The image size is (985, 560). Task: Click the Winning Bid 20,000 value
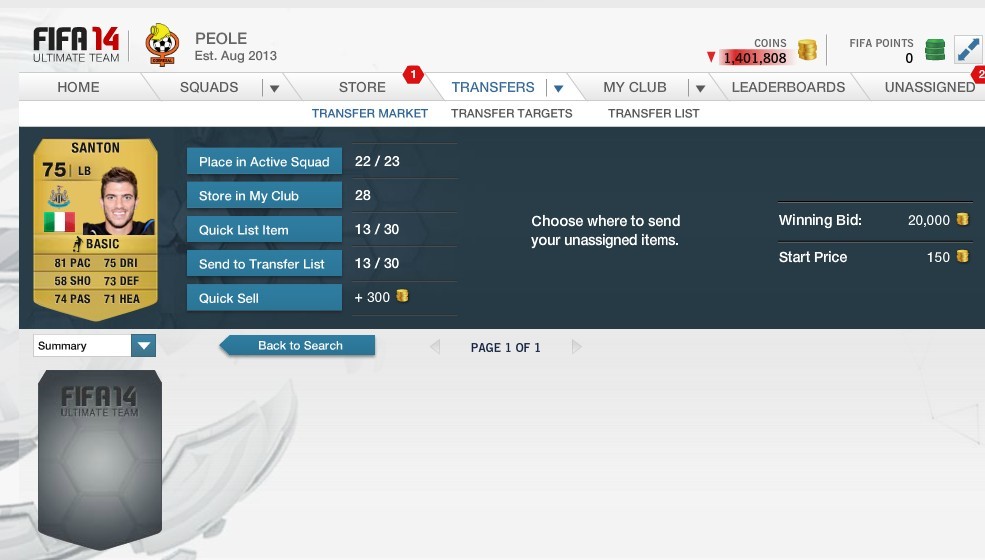click(928, 220)
